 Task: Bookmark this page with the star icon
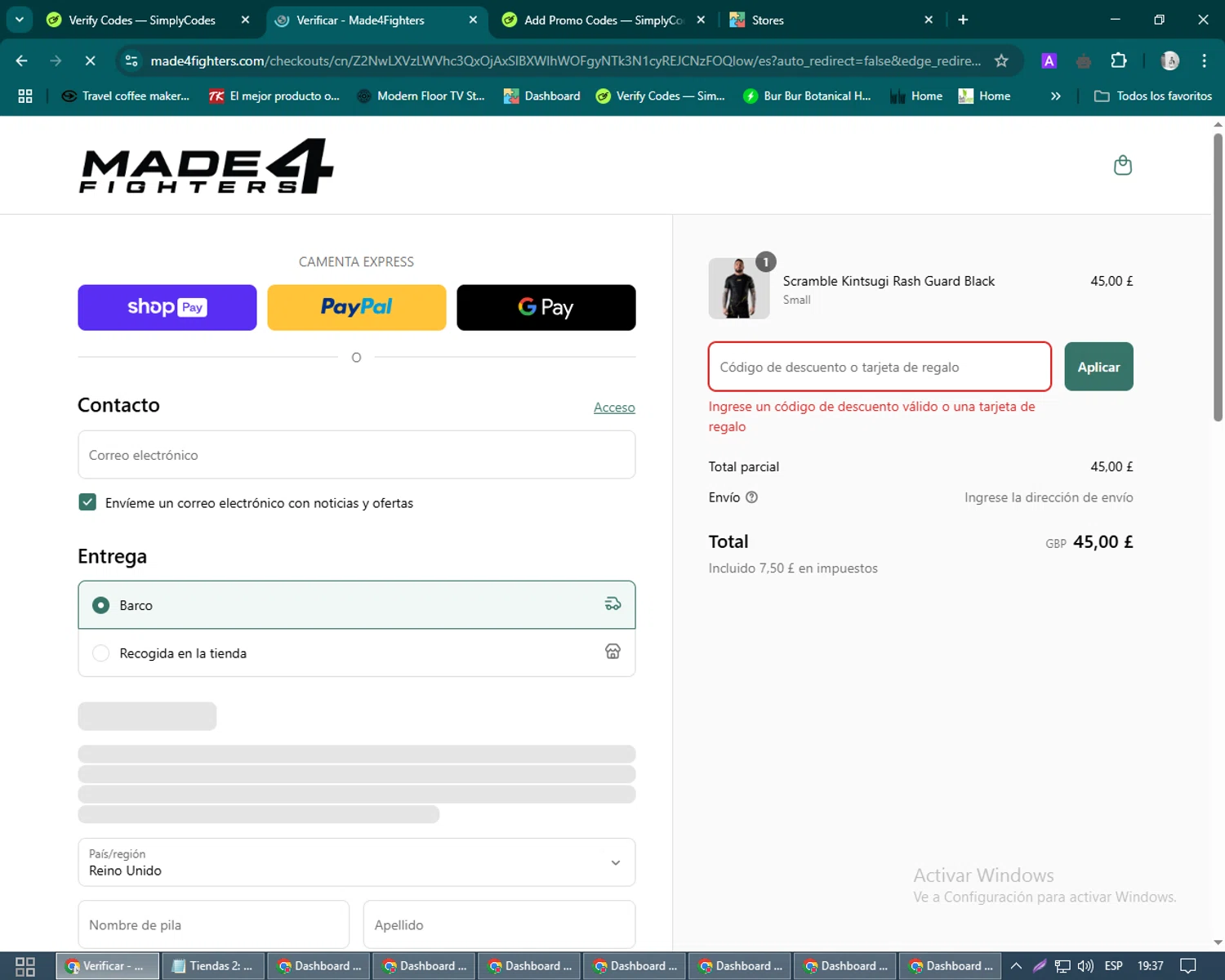click(x=1001, y=60)
